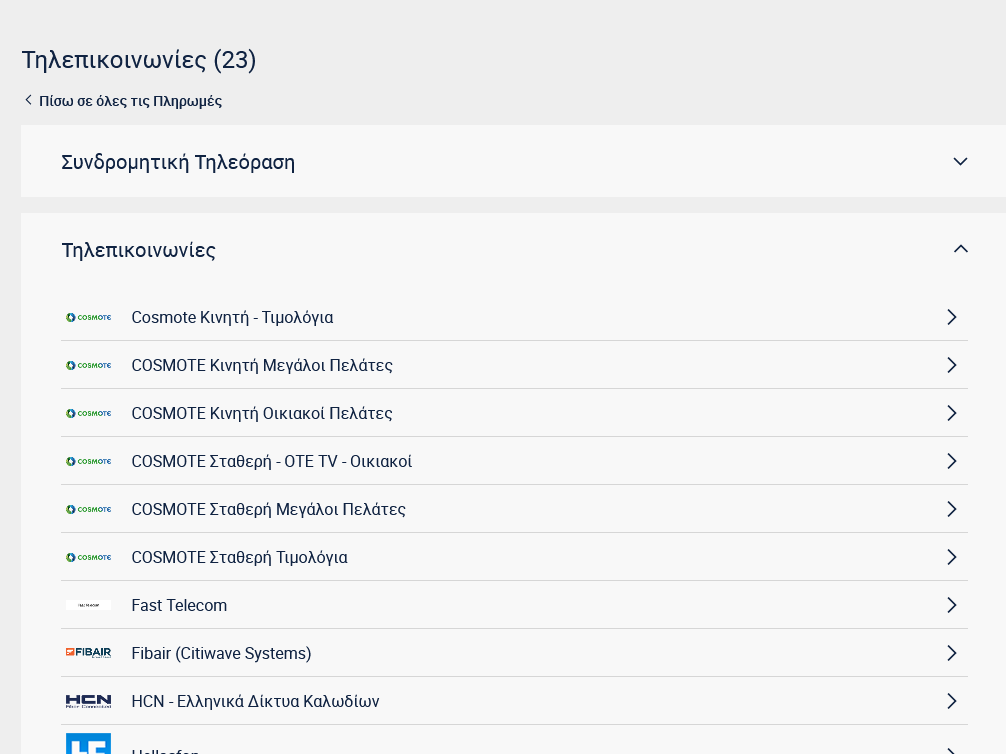Click the arrow for HCN - Ελληνικά Δίκτυα Καλωδίων
The image size is (1006, 754).
coord(952,701)
